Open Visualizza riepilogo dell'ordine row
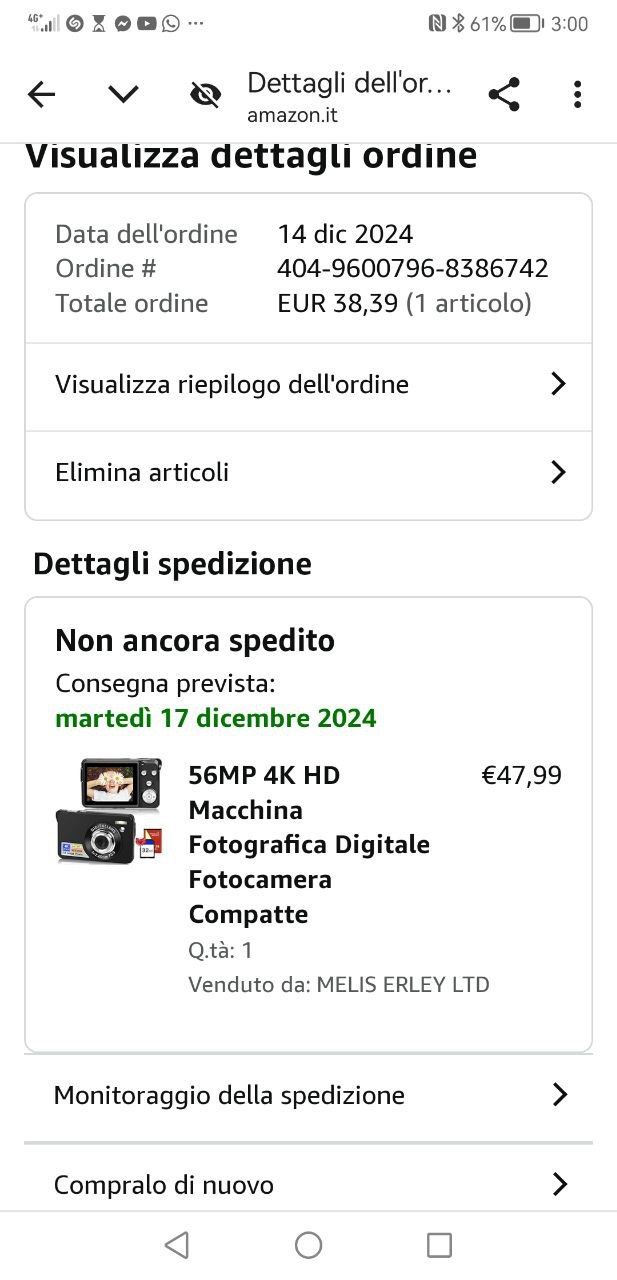The image size is (617, 1280). tap(308, 385)
